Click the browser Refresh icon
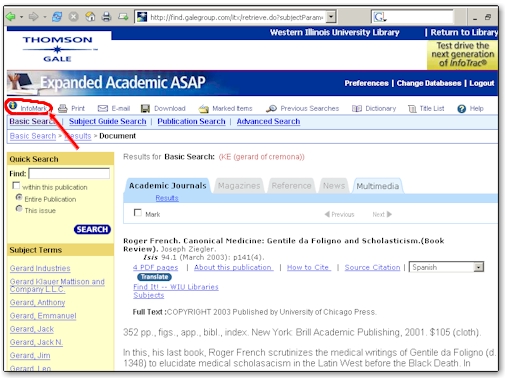 (x=57, y=16)
